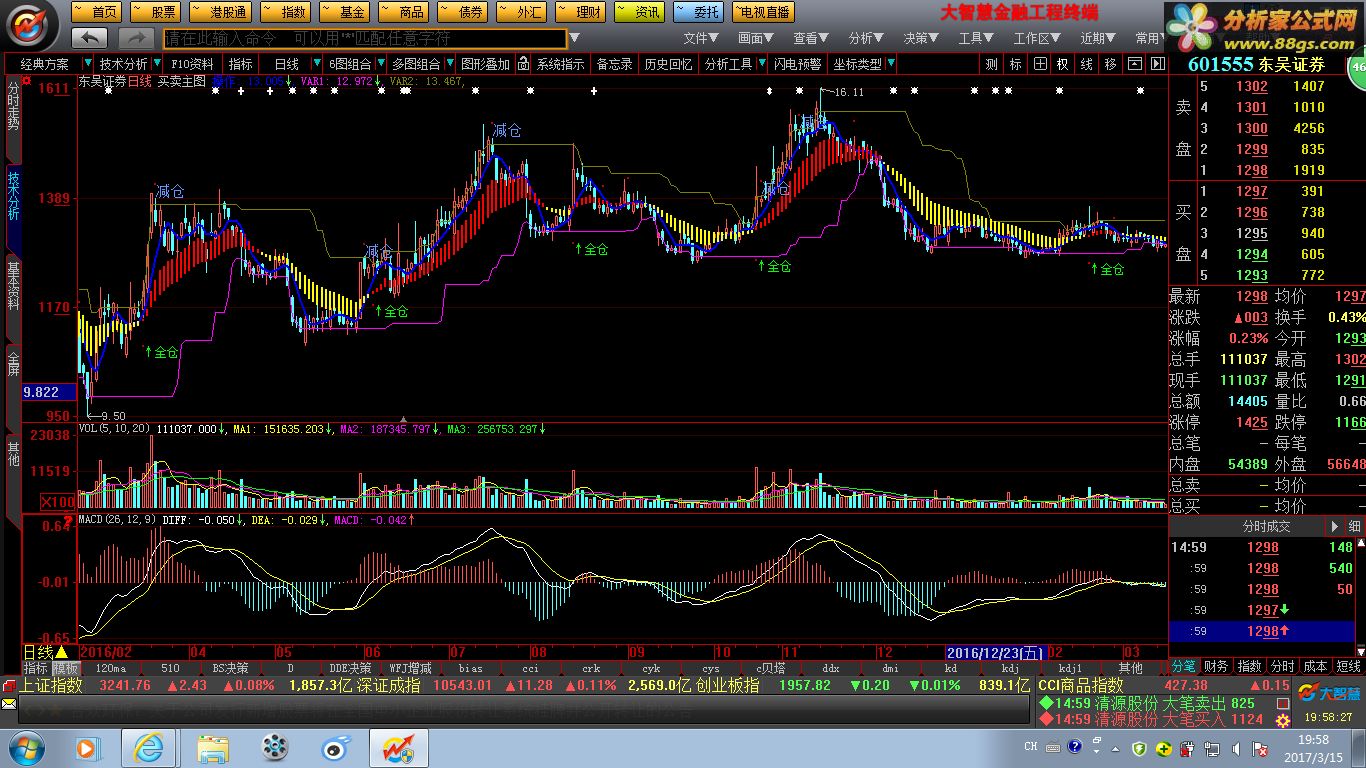1366x768 pixels.
Task: Open the 分析 menu
Action: tap(866, 38)
